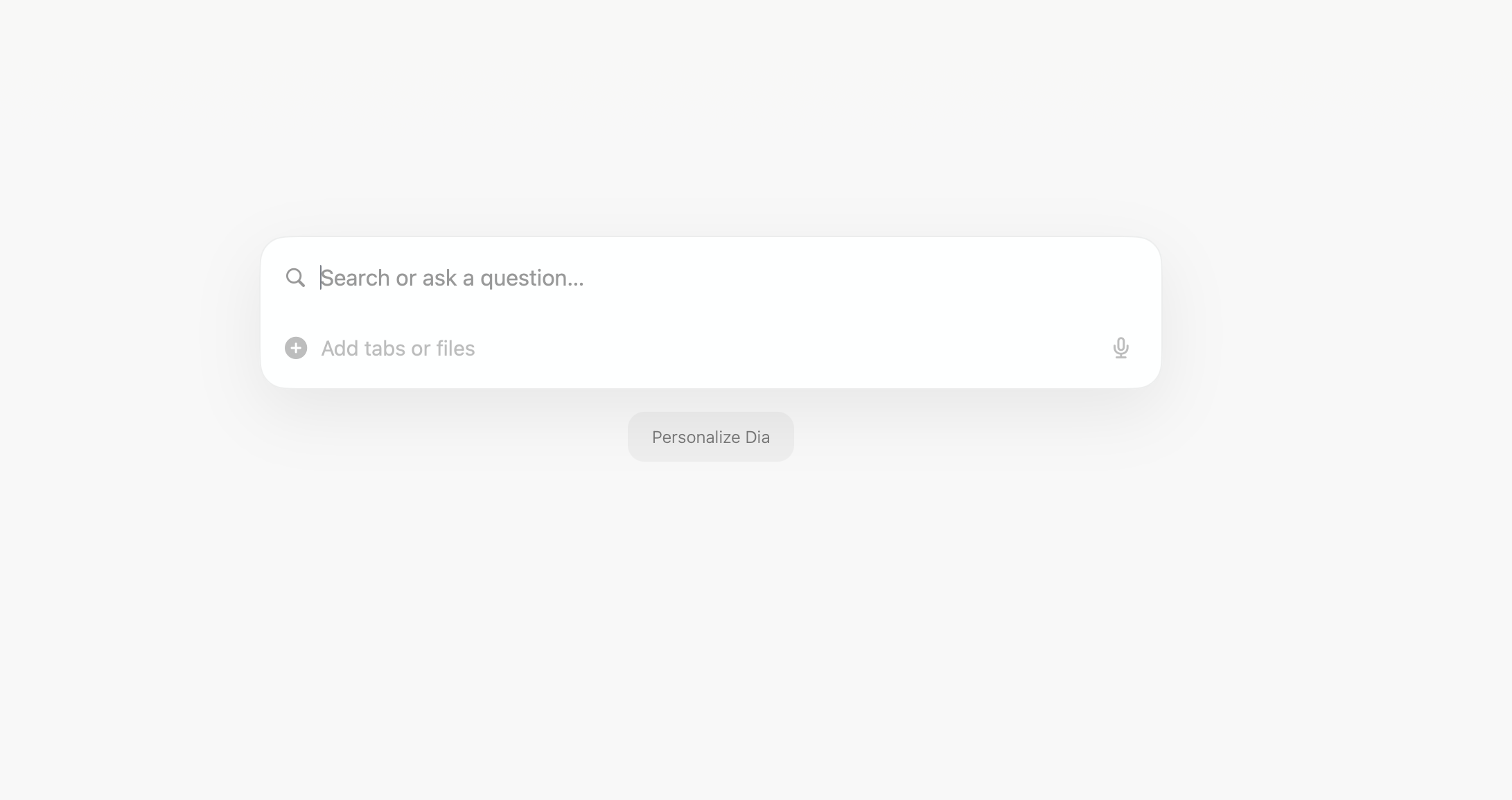Screen dimensions: 1512x800
Task: Open the Personalize Dia button
Action: point(711,437)
